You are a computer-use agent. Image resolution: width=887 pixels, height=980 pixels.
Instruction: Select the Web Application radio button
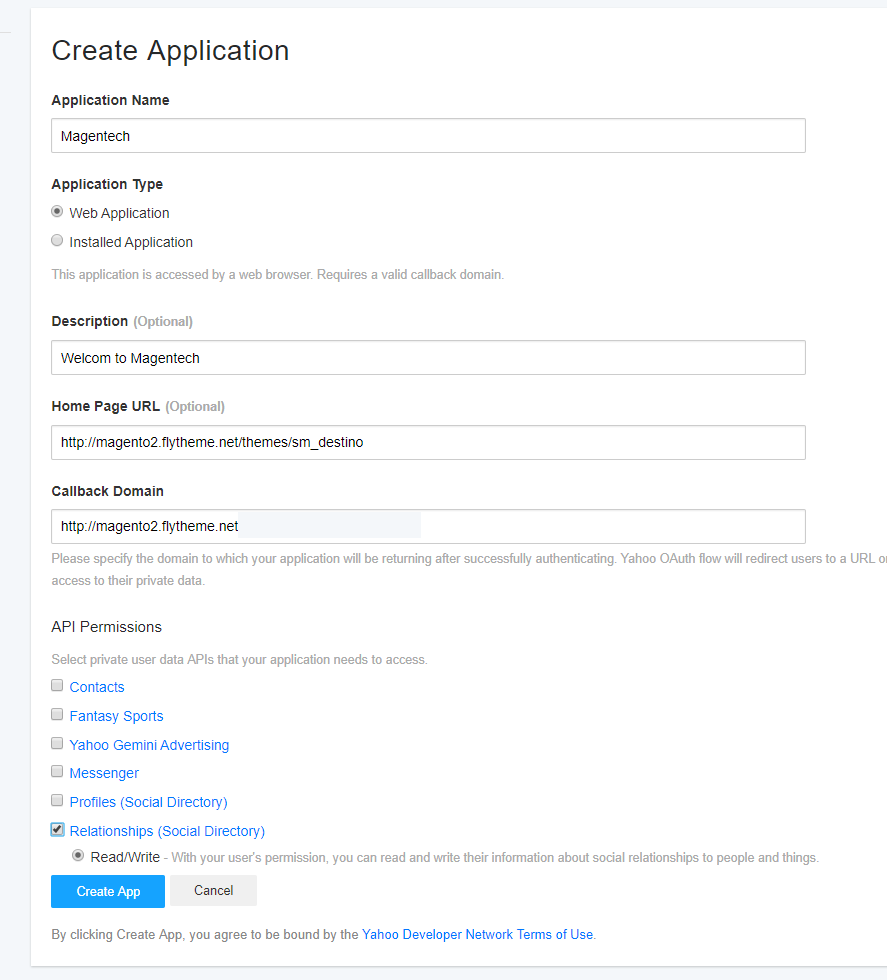[57, 212]
